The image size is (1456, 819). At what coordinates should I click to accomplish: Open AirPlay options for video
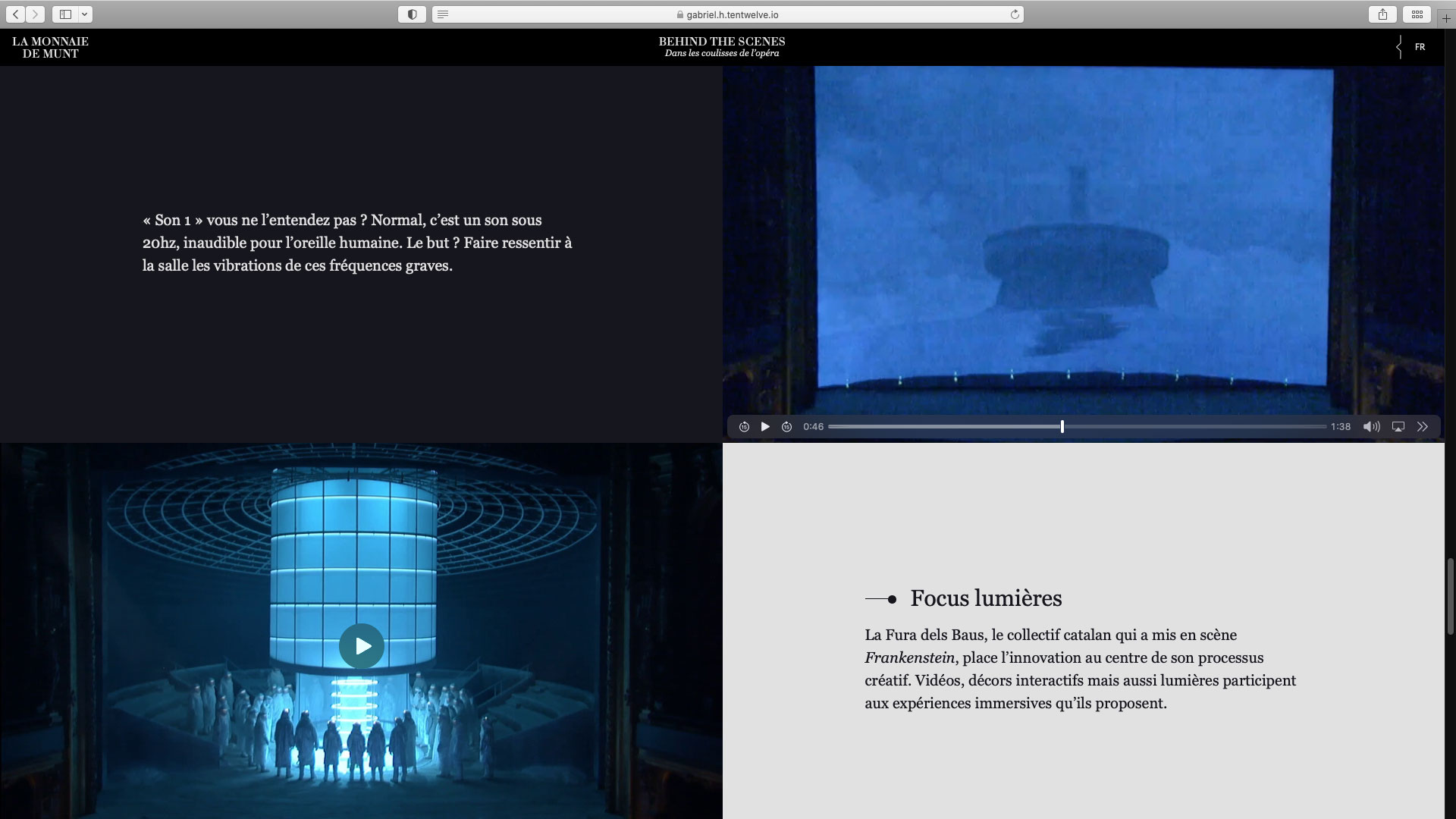(1398, 427)
